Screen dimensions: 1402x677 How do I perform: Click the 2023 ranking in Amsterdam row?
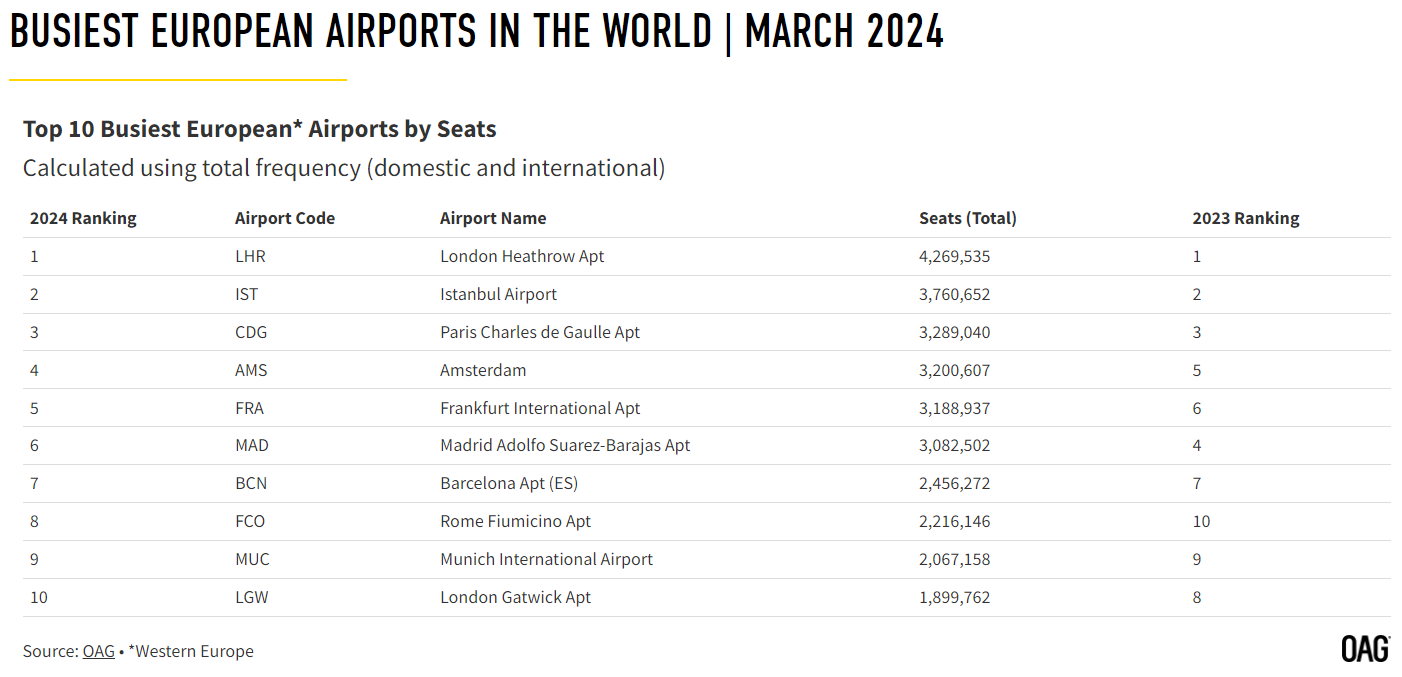1197,370
